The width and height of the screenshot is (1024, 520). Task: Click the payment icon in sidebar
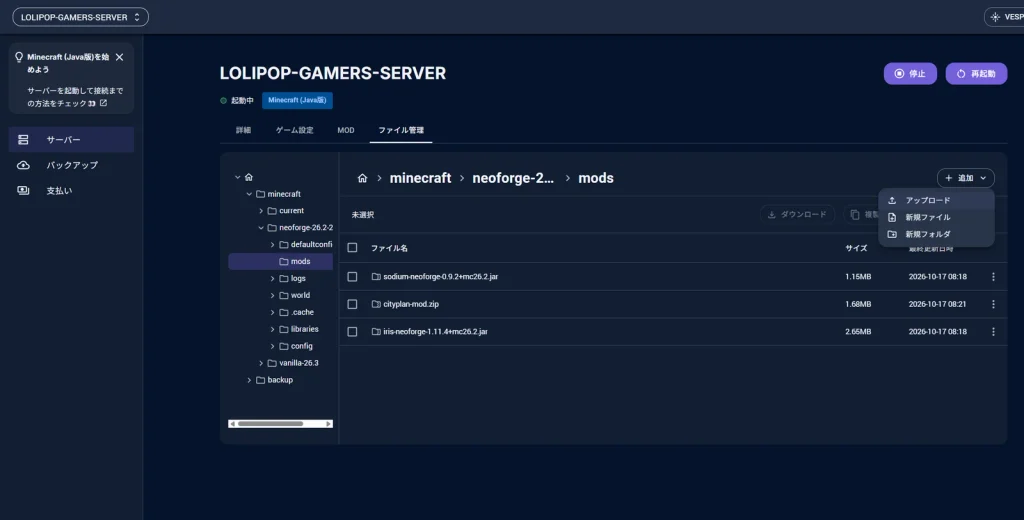24,191
